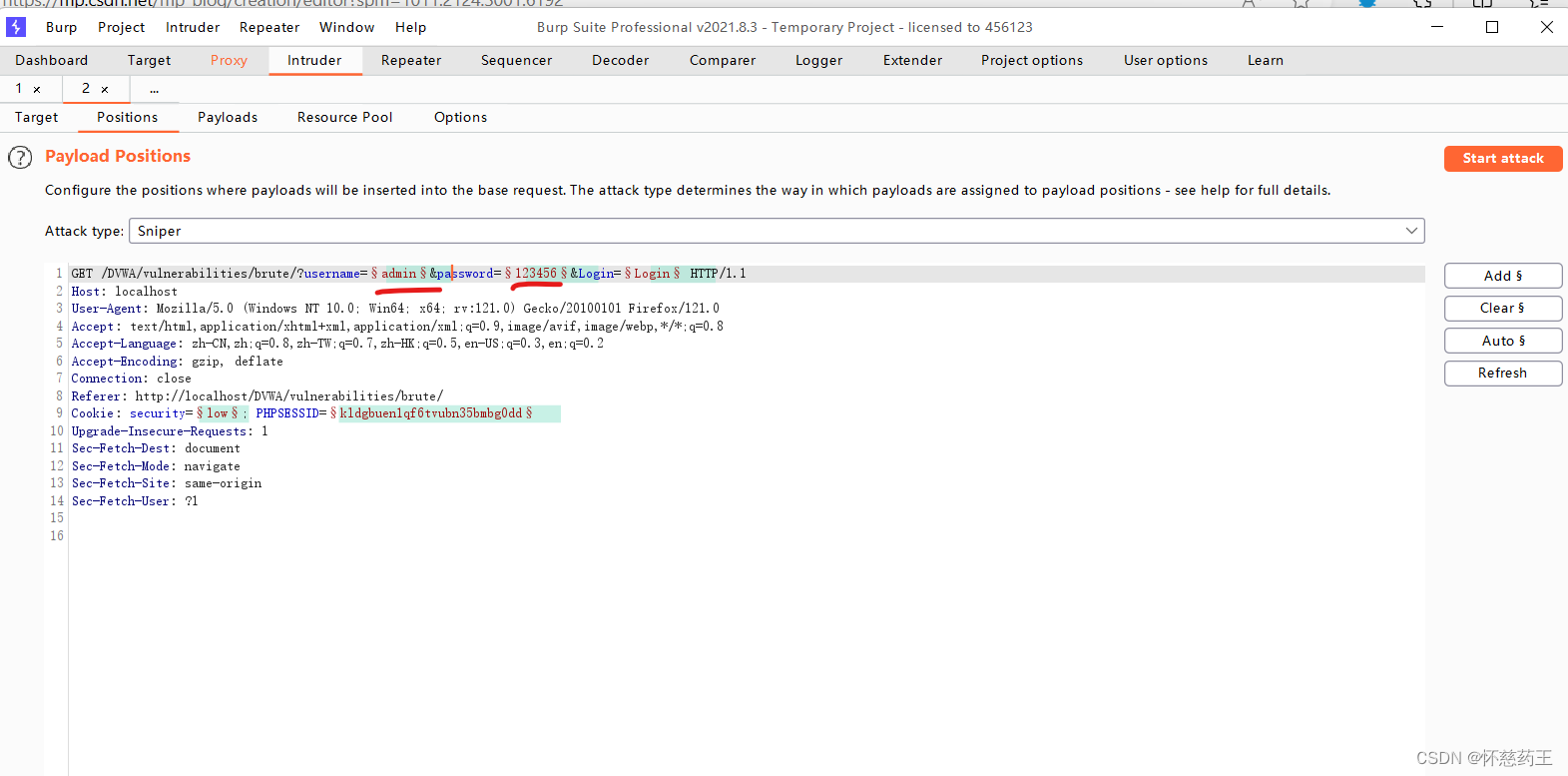1568x776 pixels.
Task: Click the User-Agent header line
Action: tap(395, 309)
